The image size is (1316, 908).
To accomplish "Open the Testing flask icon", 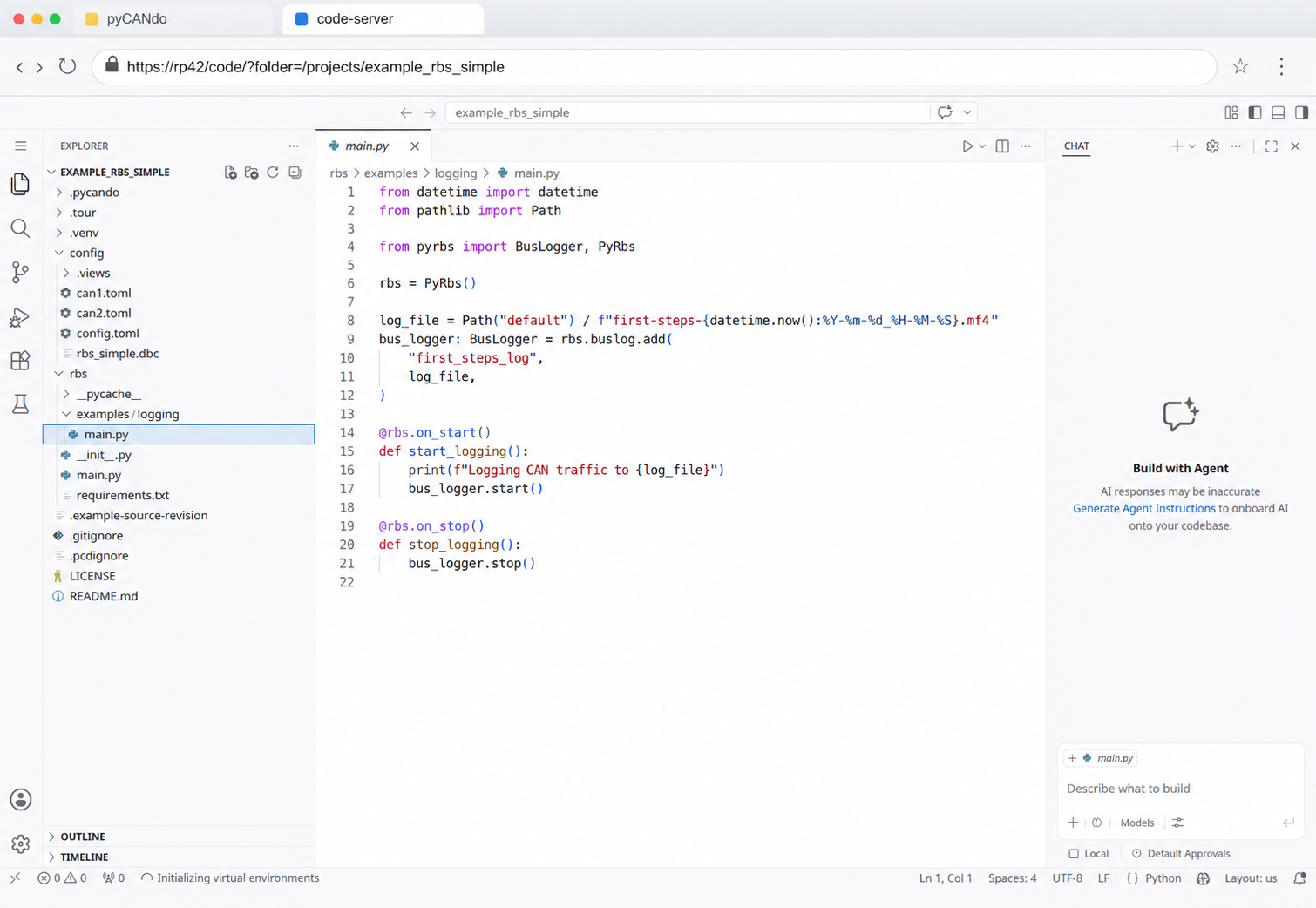I will click(20, 404).
